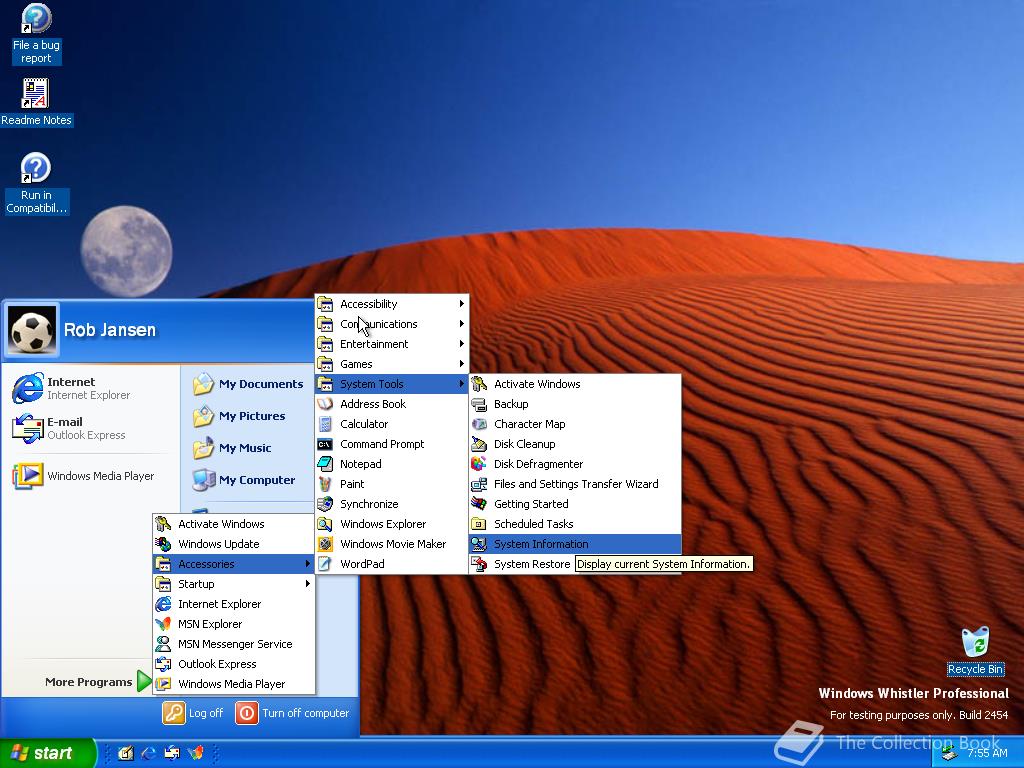1024x768 pixels.
Task: Click Show Desktop quick launch icon
Action: [126, 753]
